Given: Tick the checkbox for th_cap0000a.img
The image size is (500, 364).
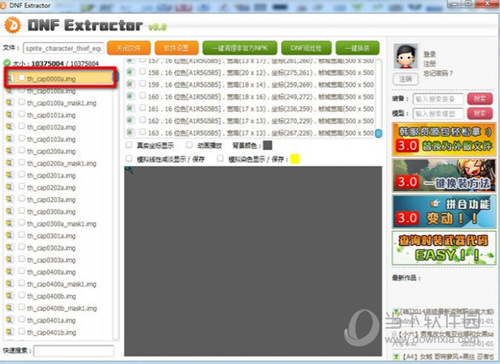Looking at the screenshot, I should point(22,78).
